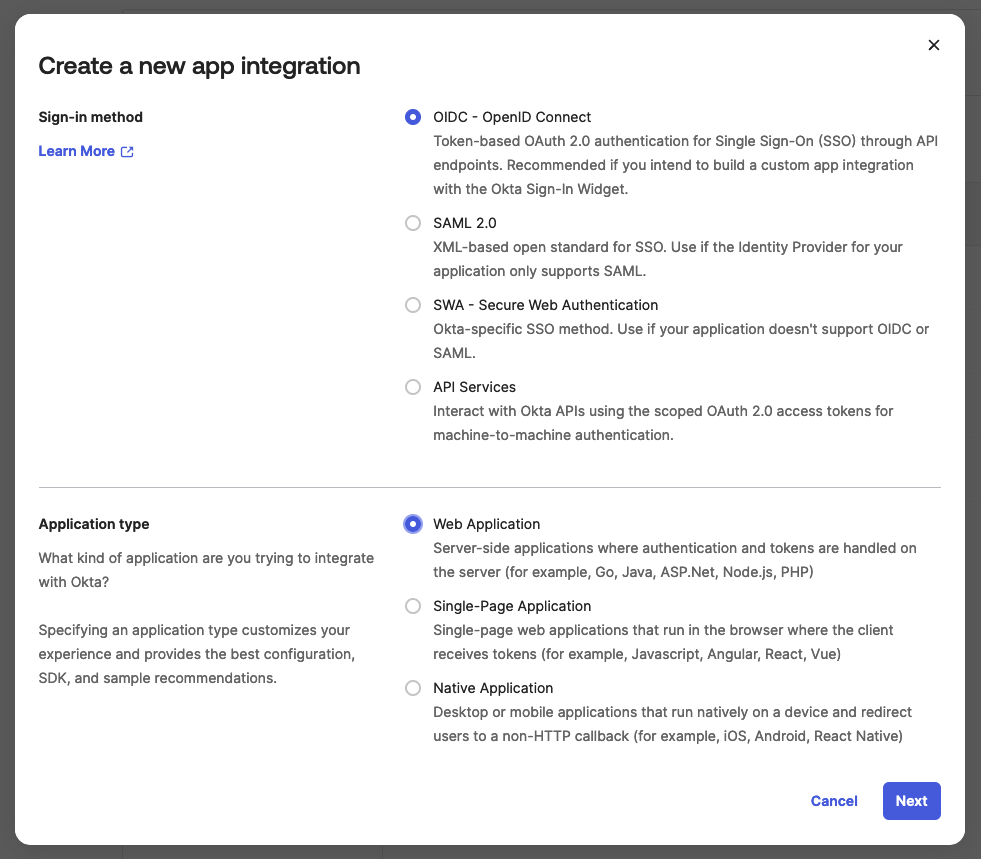Viewport: 981px width, 859px height.
Task: Open the external link icon beside Learn More
Action: pos(127,151)
